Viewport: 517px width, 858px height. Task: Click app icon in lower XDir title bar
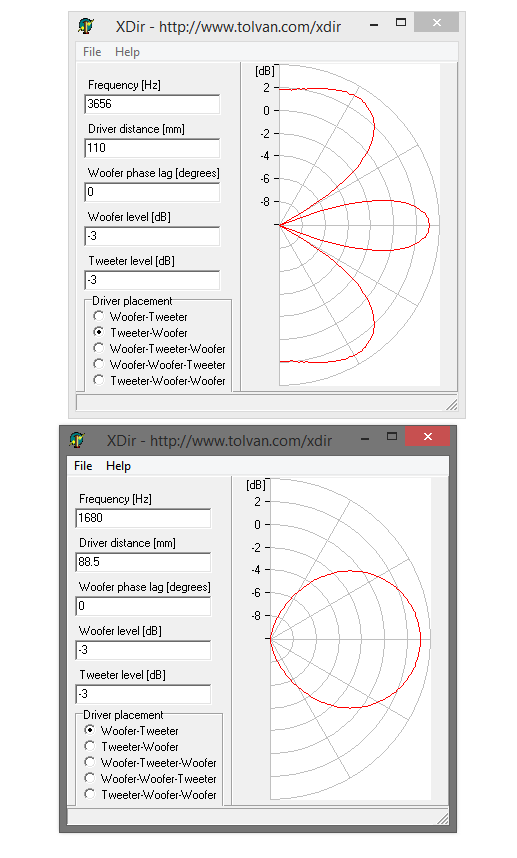pos(77,439)
